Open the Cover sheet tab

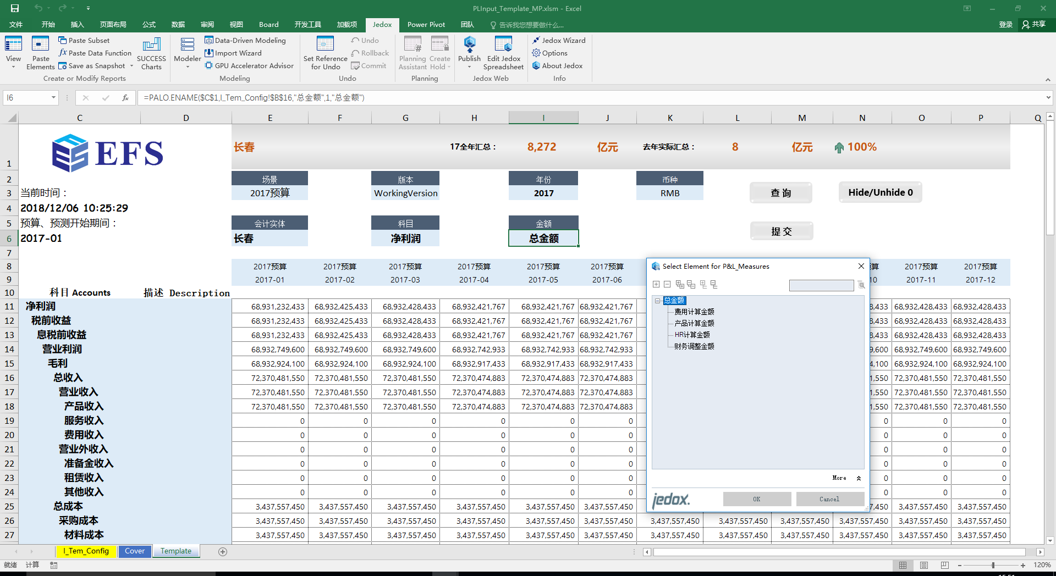[135, 551]
